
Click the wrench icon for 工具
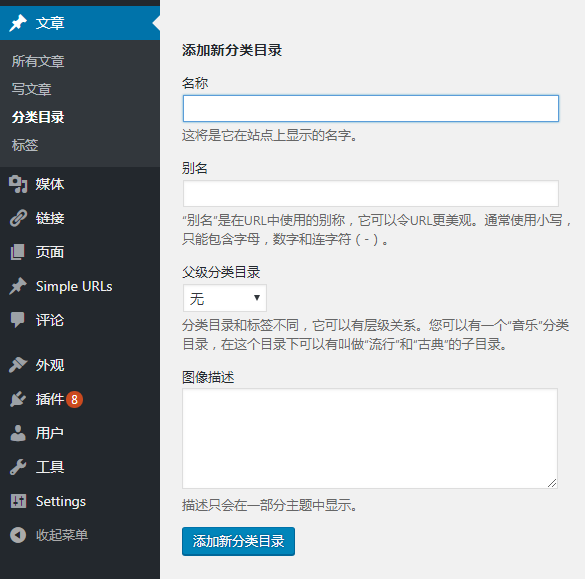[x=18, y=467]
